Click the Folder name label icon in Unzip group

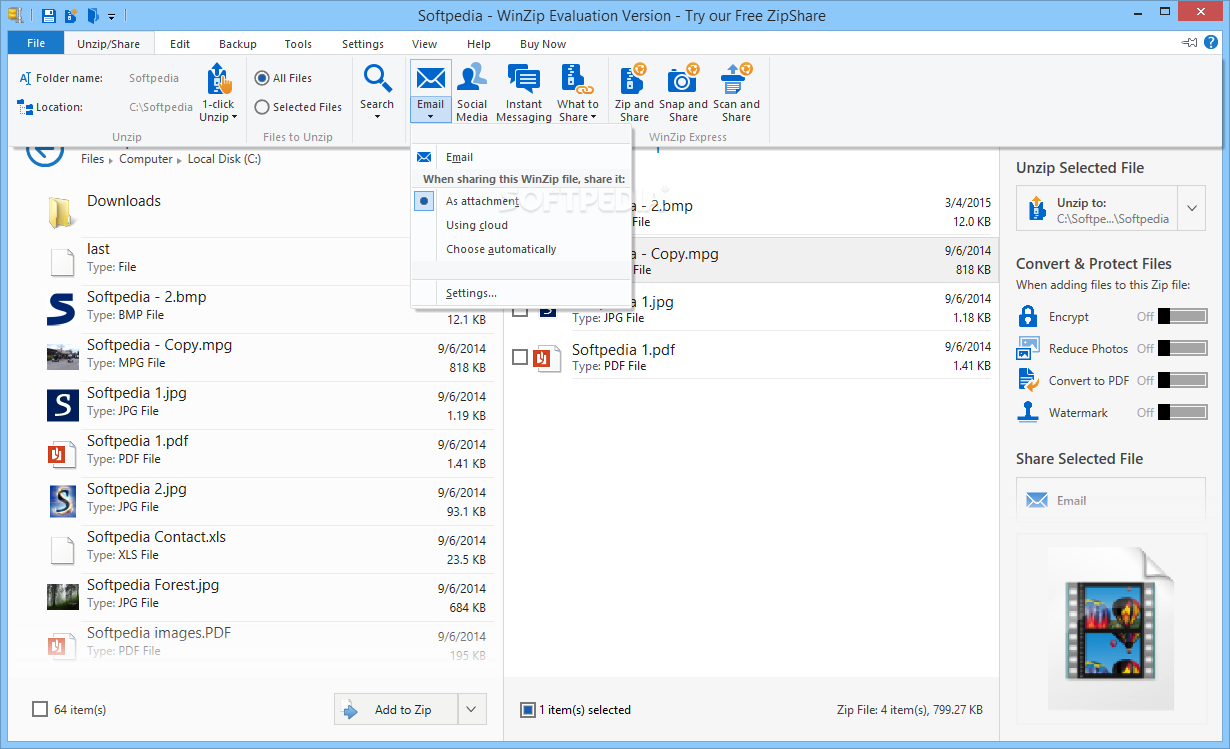(x=25, y=78)
